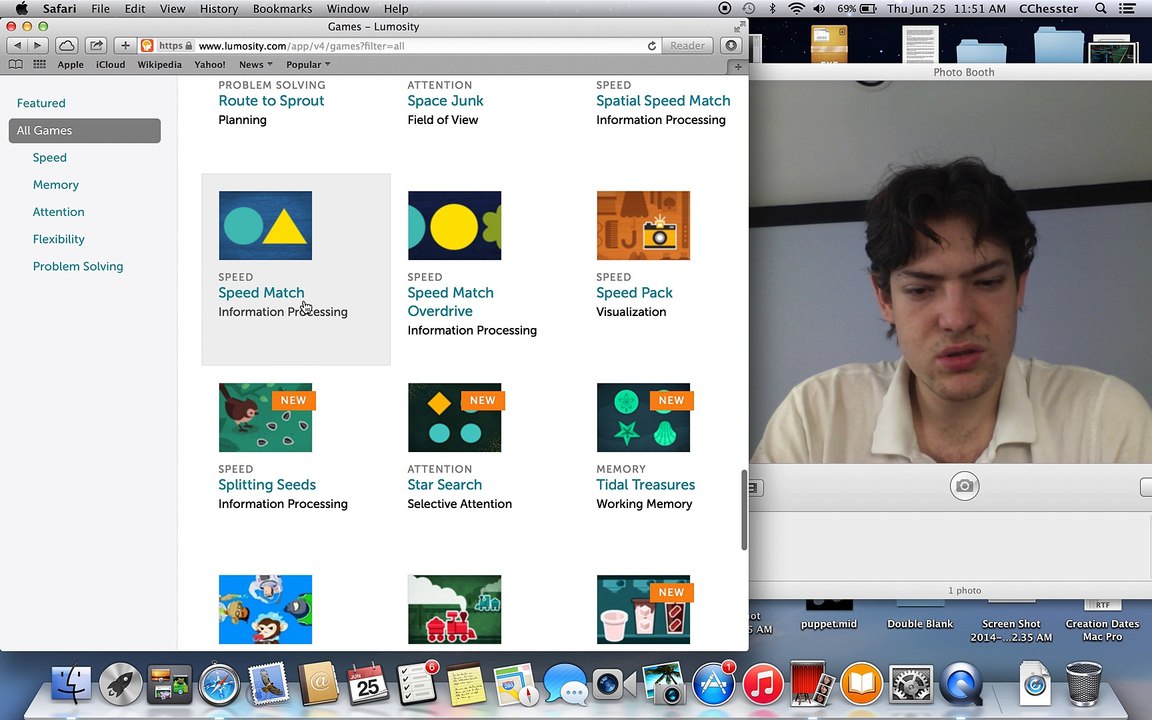Viewport: 1152px width, 720px height.
Task: Open Apple bookmark in Favorites bar
Action: click(71, 65)
